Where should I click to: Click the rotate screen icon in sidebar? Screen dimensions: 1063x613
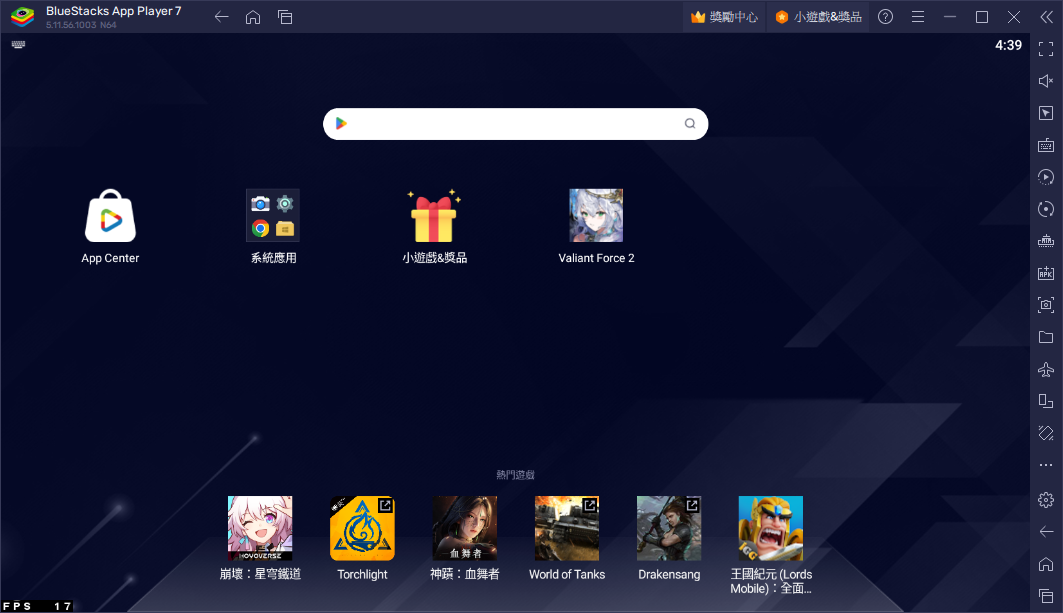point(1046,401)
